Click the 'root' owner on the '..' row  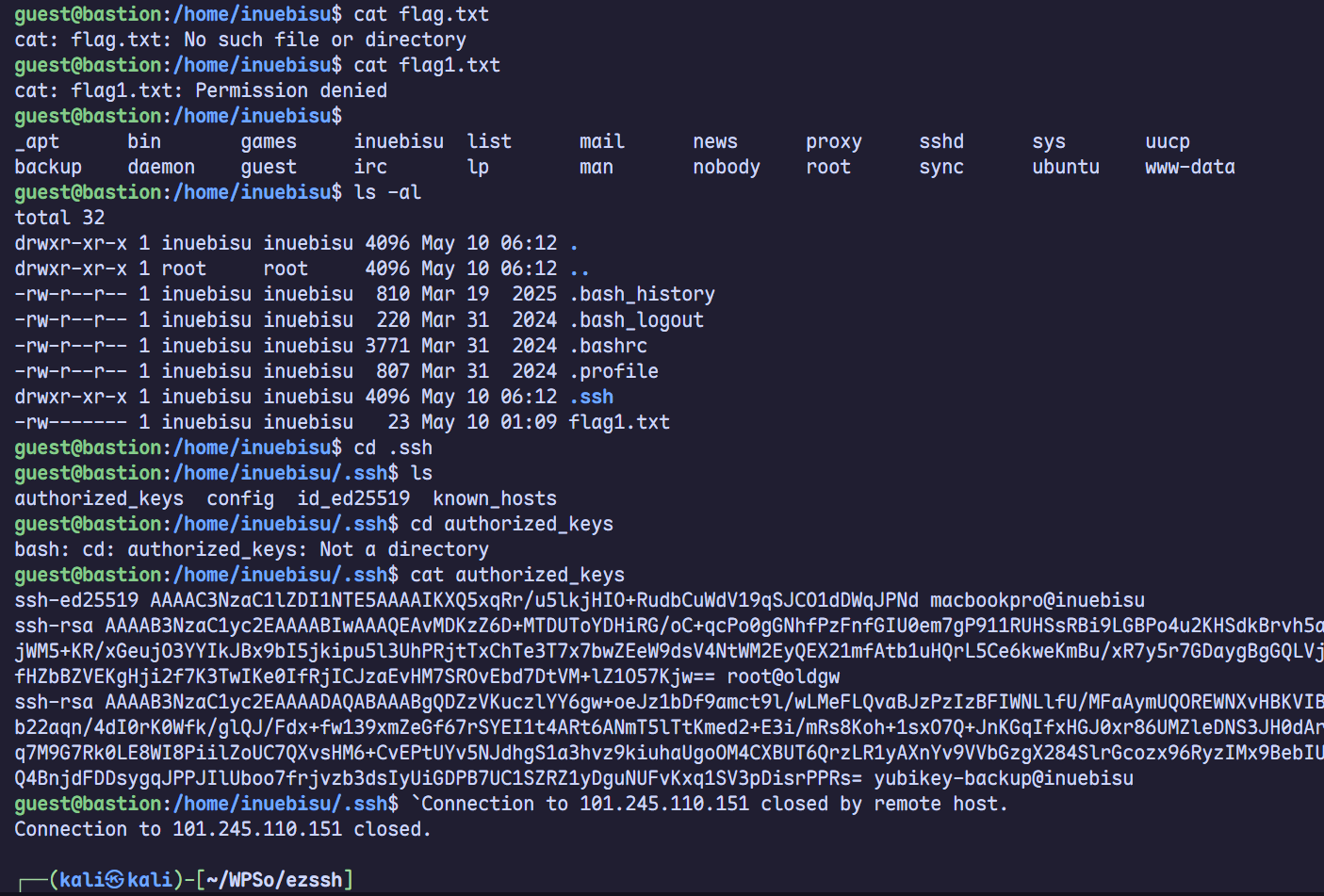184,269
